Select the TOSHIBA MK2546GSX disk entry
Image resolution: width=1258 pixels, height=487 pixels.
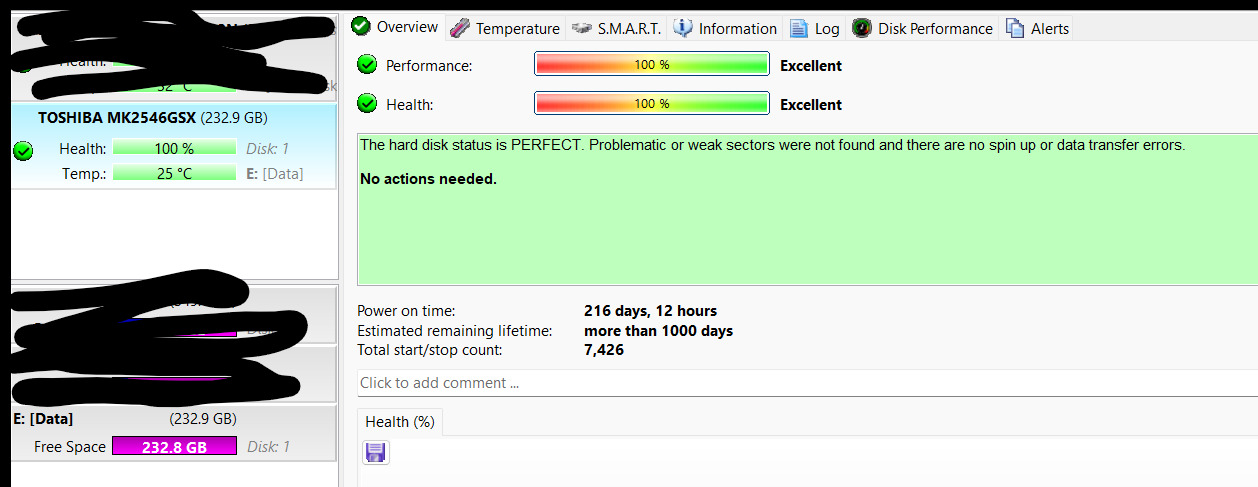pos(152,118)
